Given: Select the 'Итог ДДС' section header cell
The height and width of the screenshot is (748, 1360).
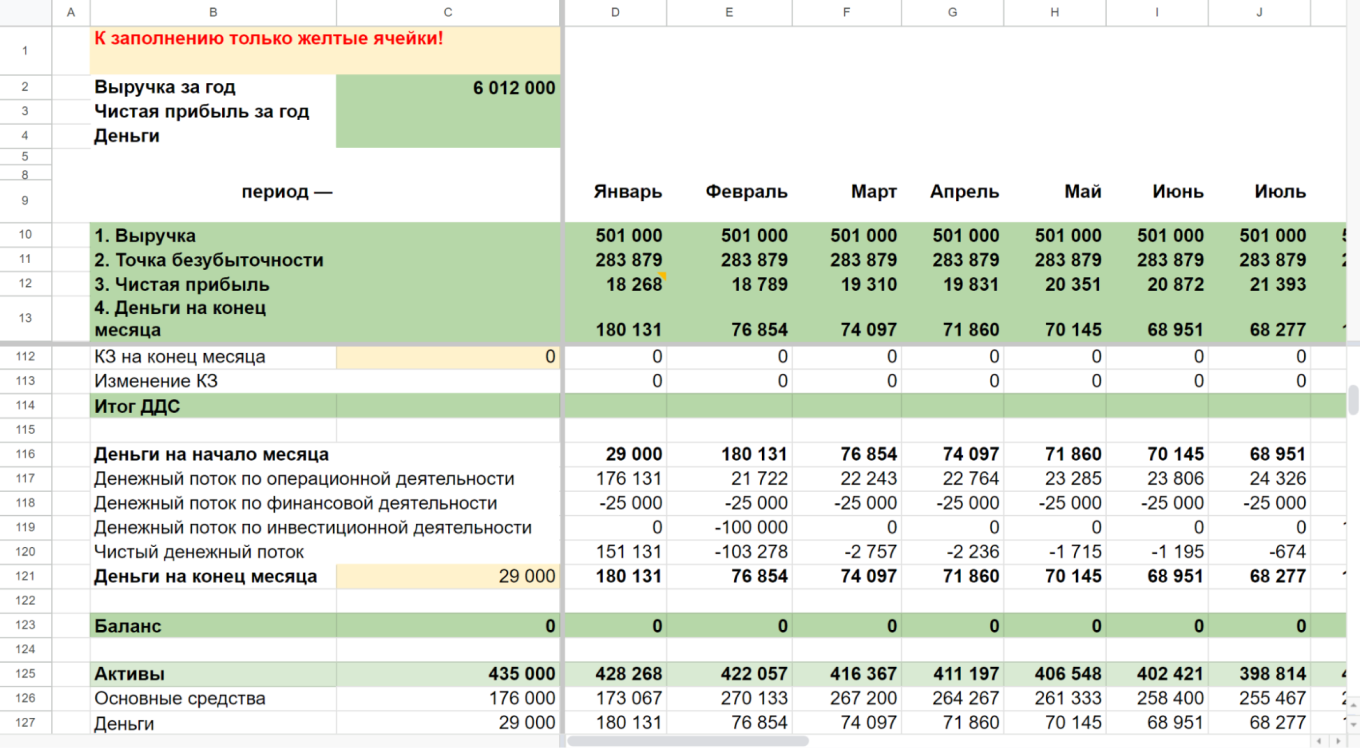Looking at the screenshot, I should click(x=213, y=406).
